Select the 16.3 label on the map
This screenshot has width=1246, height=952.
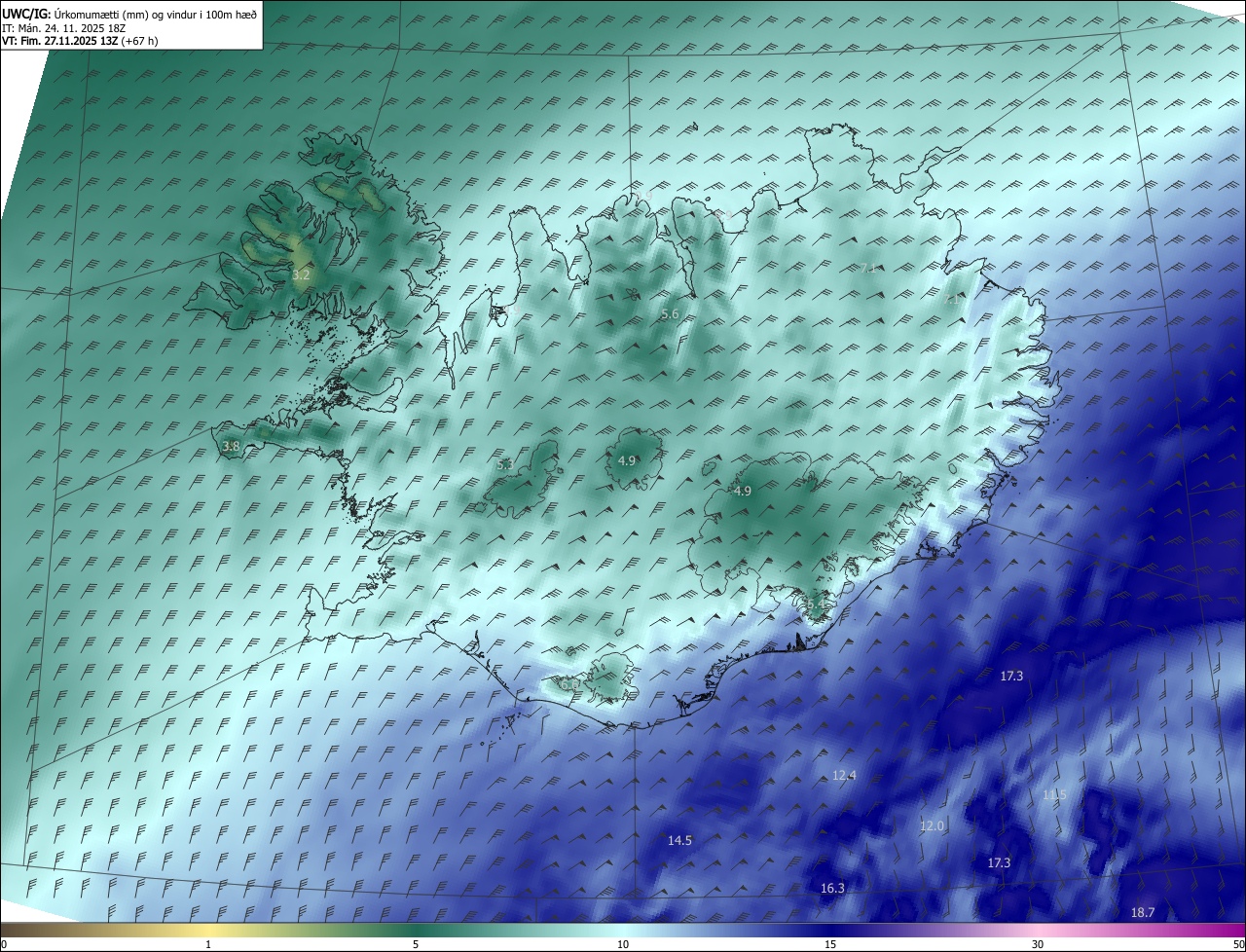(832, 888)
